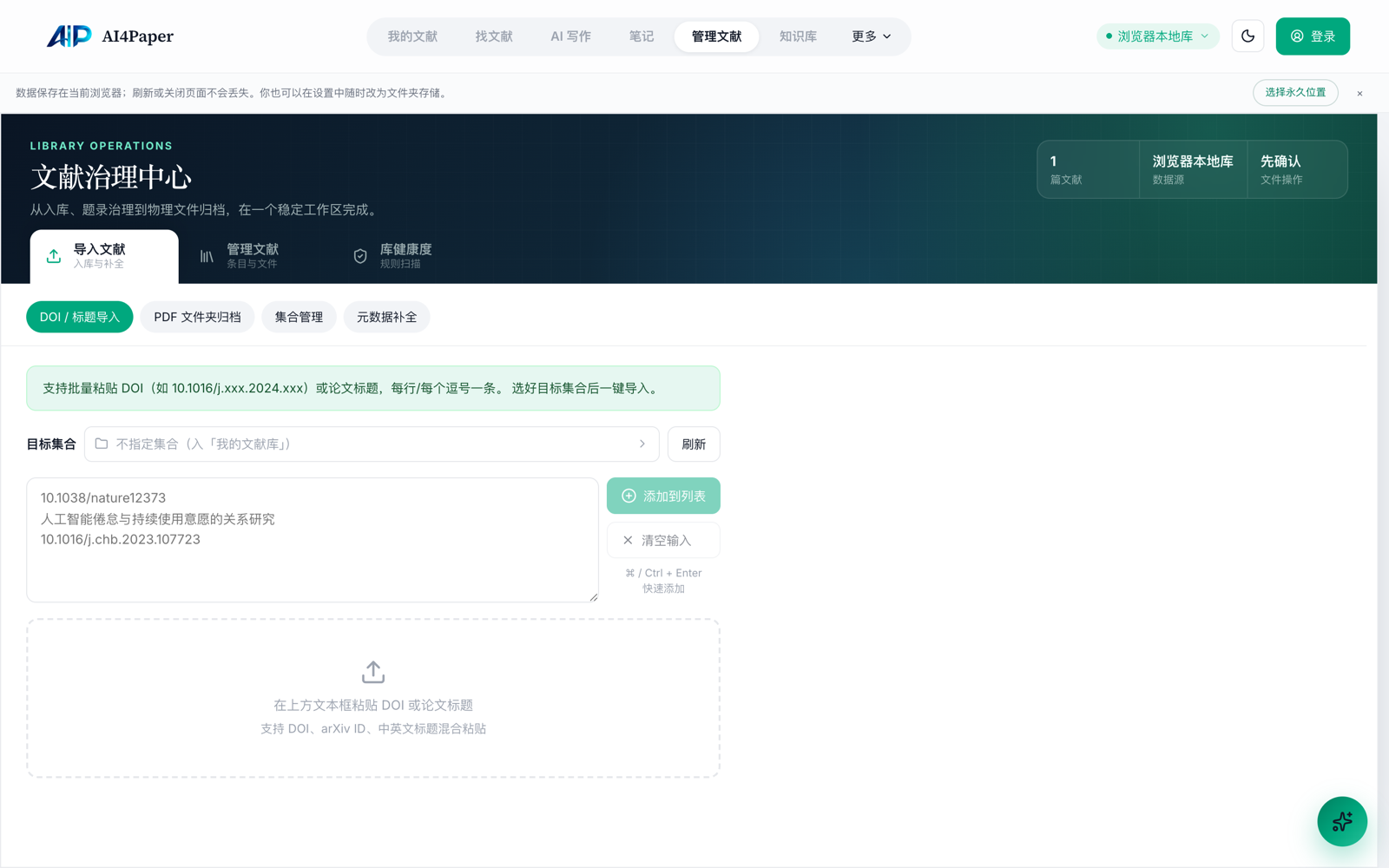Click inside the DOI/title text area
Screen dimensions: 1389x868
(313, 540)
